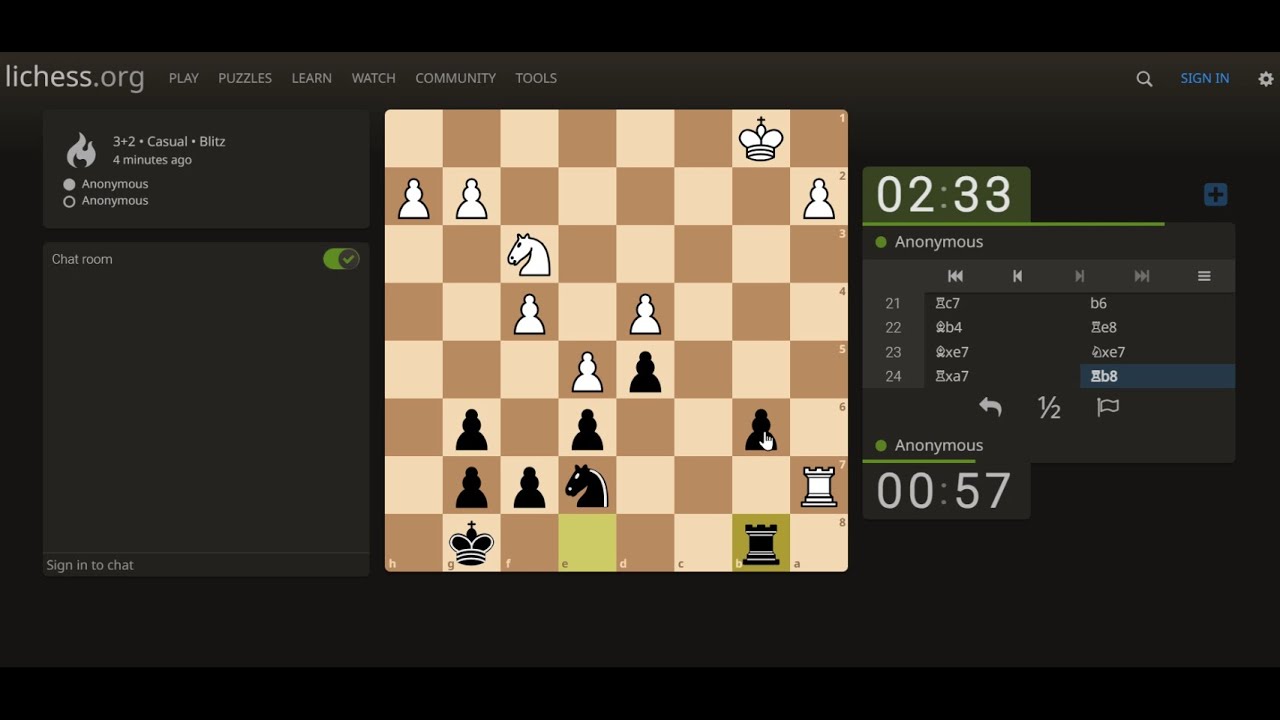Select move 24 Rxa7 in move list
This screenshot has width=1280, height=720.
(x=1002, y=376)
